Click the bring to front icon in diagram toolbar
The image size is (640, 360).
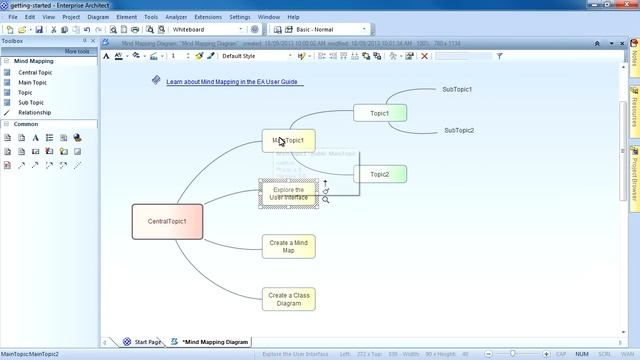click(366, 56)
